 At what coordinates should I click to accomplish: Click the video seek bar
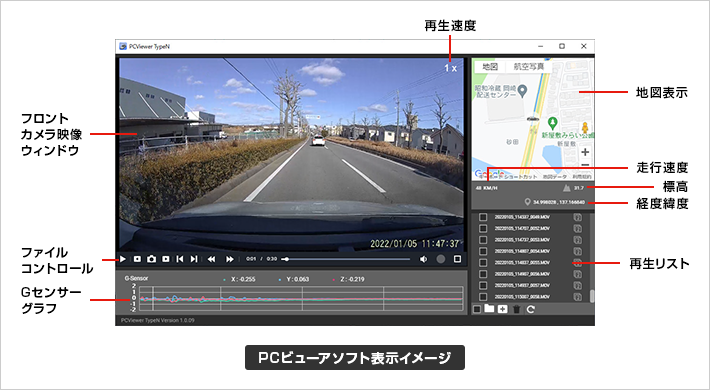click(346, 259)
